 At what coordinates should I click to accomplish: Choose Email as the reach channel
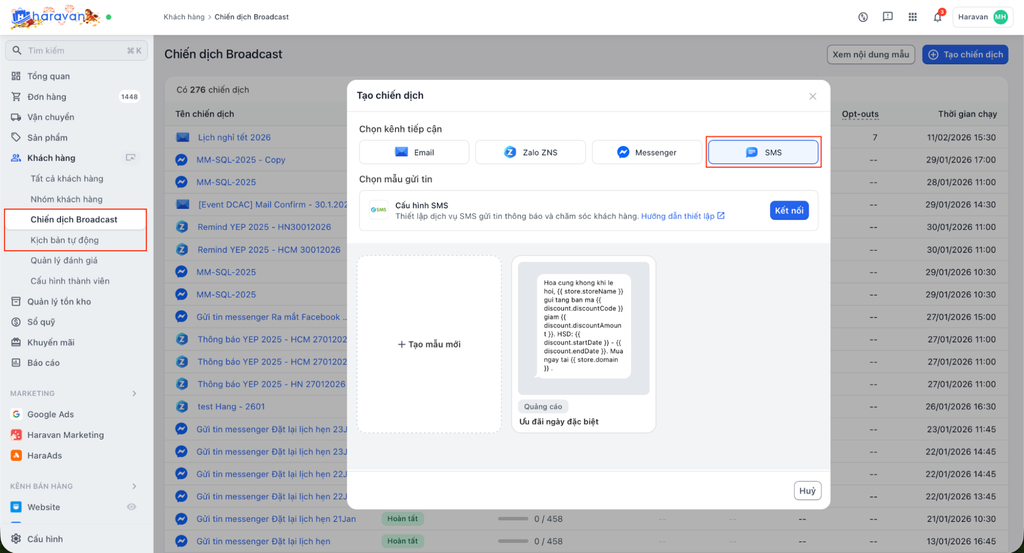(x=415, y=152)
